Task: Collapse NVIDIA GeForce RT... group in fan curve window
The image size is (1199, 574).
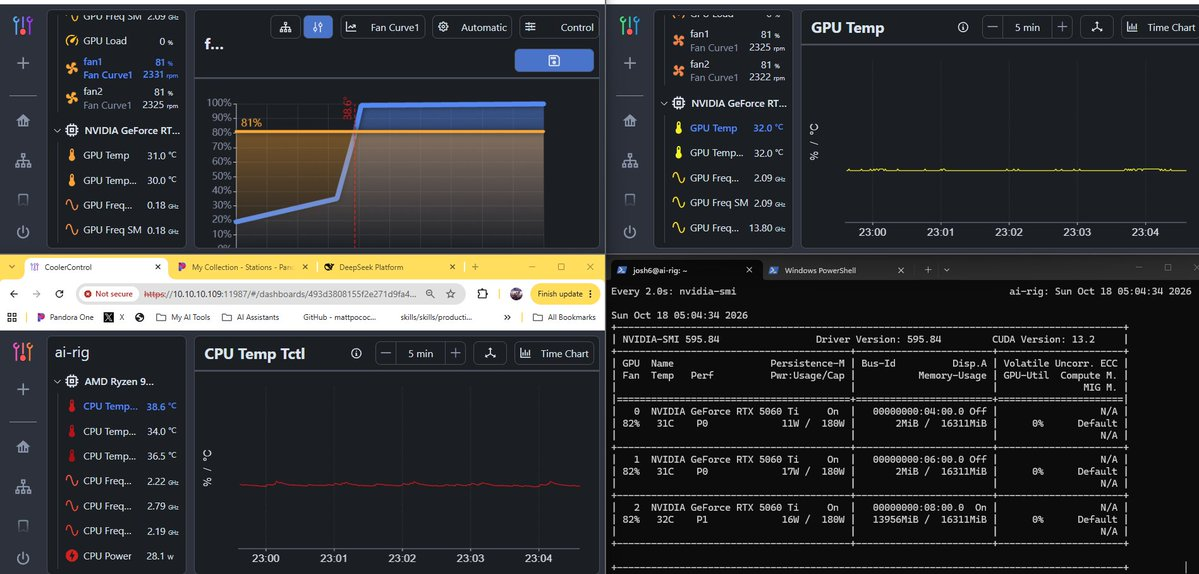Action: pos(57,131)
